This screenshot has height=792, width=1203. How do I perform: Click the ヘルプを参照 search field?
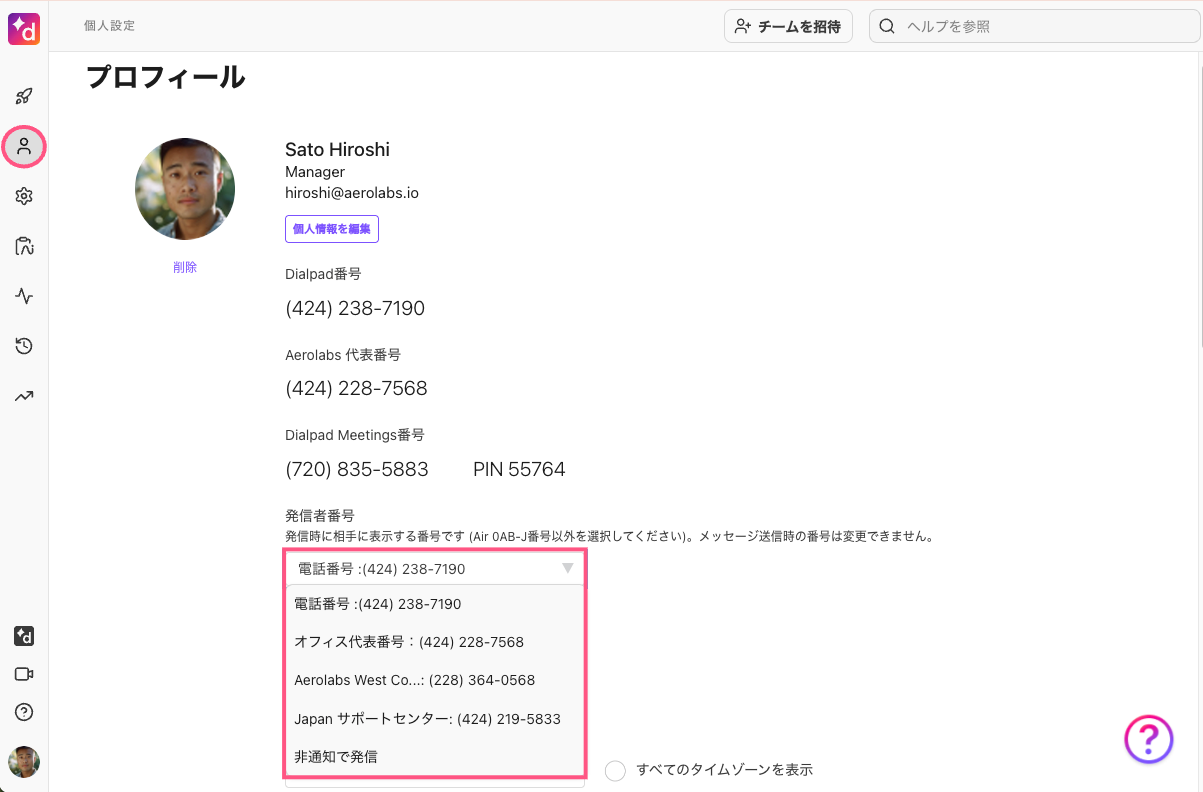(x=1034, y=26)
